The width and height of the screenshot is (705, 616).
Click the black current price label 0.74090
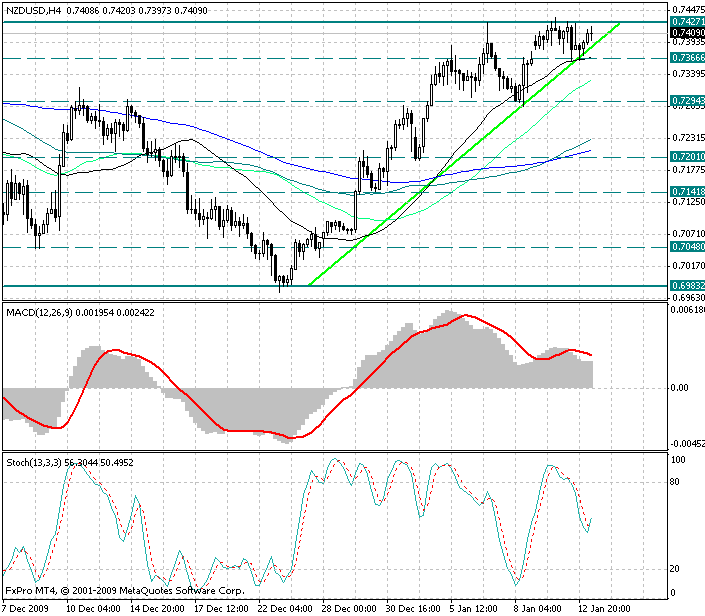[x=687, y=32]
